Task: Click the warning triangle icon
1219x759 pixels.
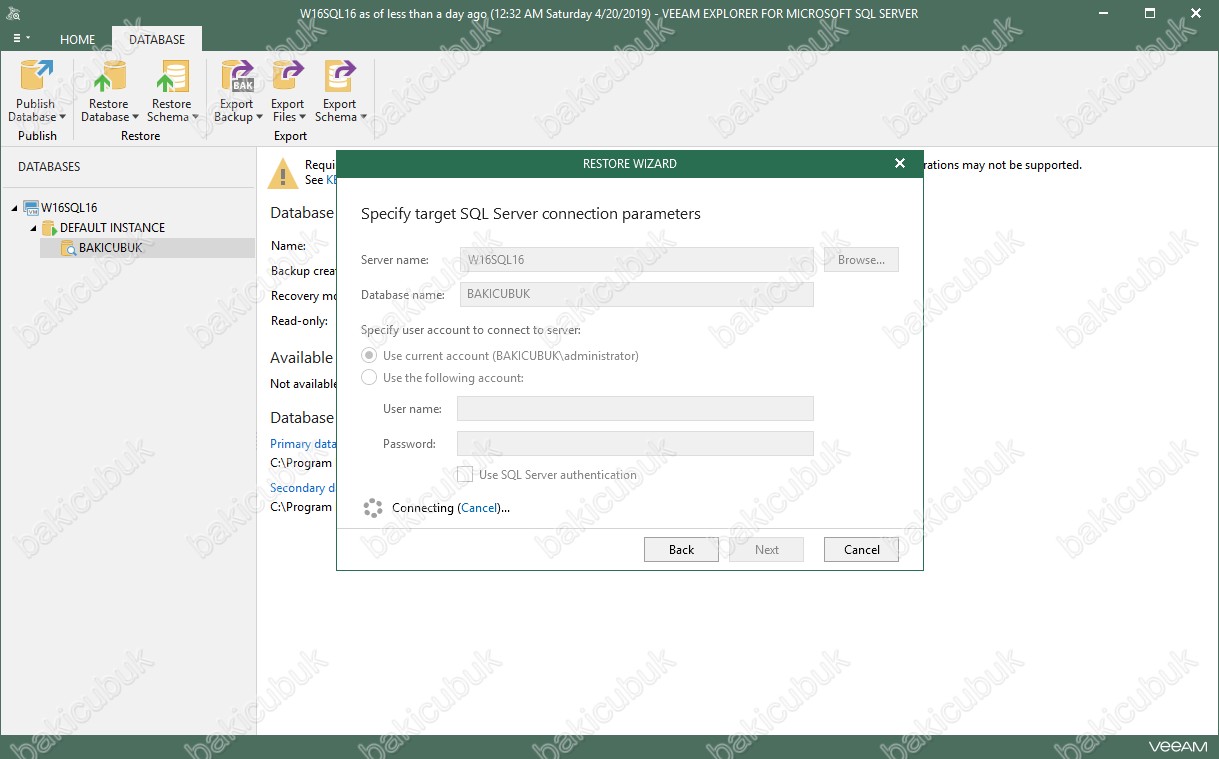Action: click(283, 173)
